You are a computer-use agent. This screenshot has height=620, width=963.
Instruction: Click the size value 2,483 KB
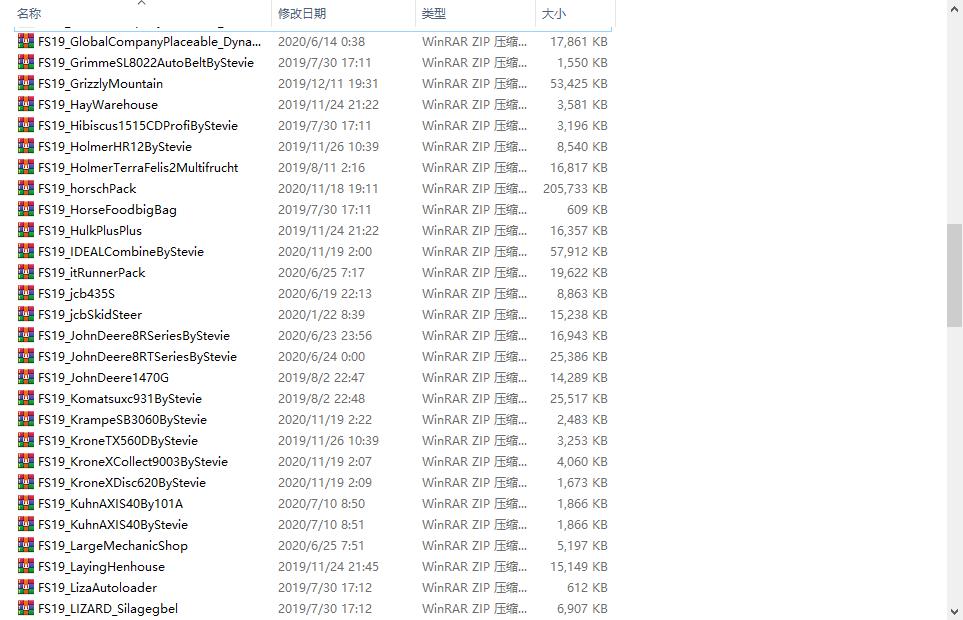(582, 419)
